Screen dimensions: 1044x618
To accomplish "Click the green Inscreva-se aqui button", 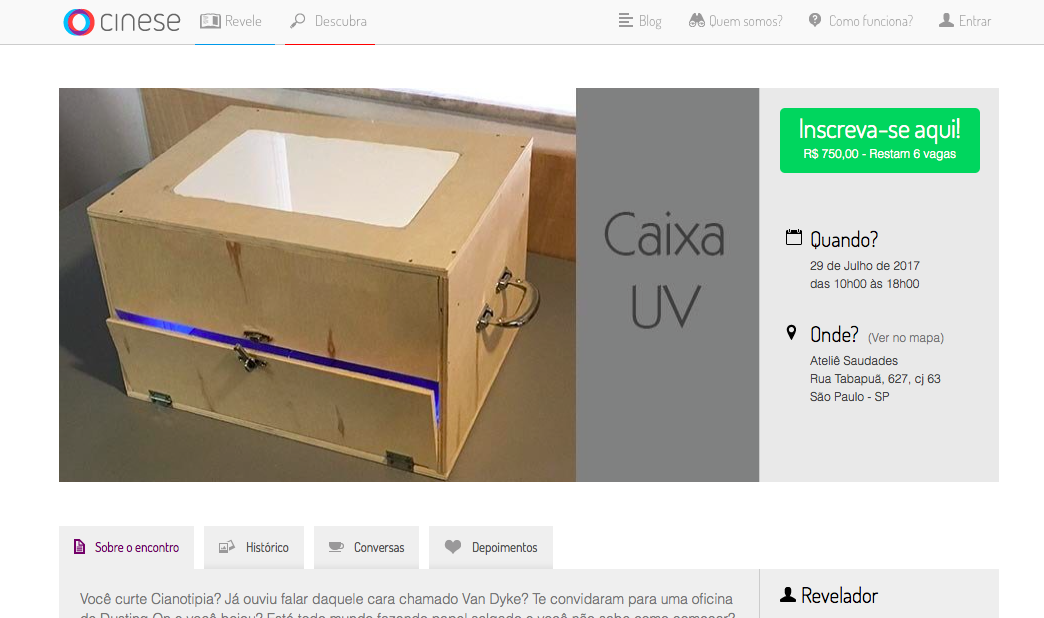I will 880,141.
